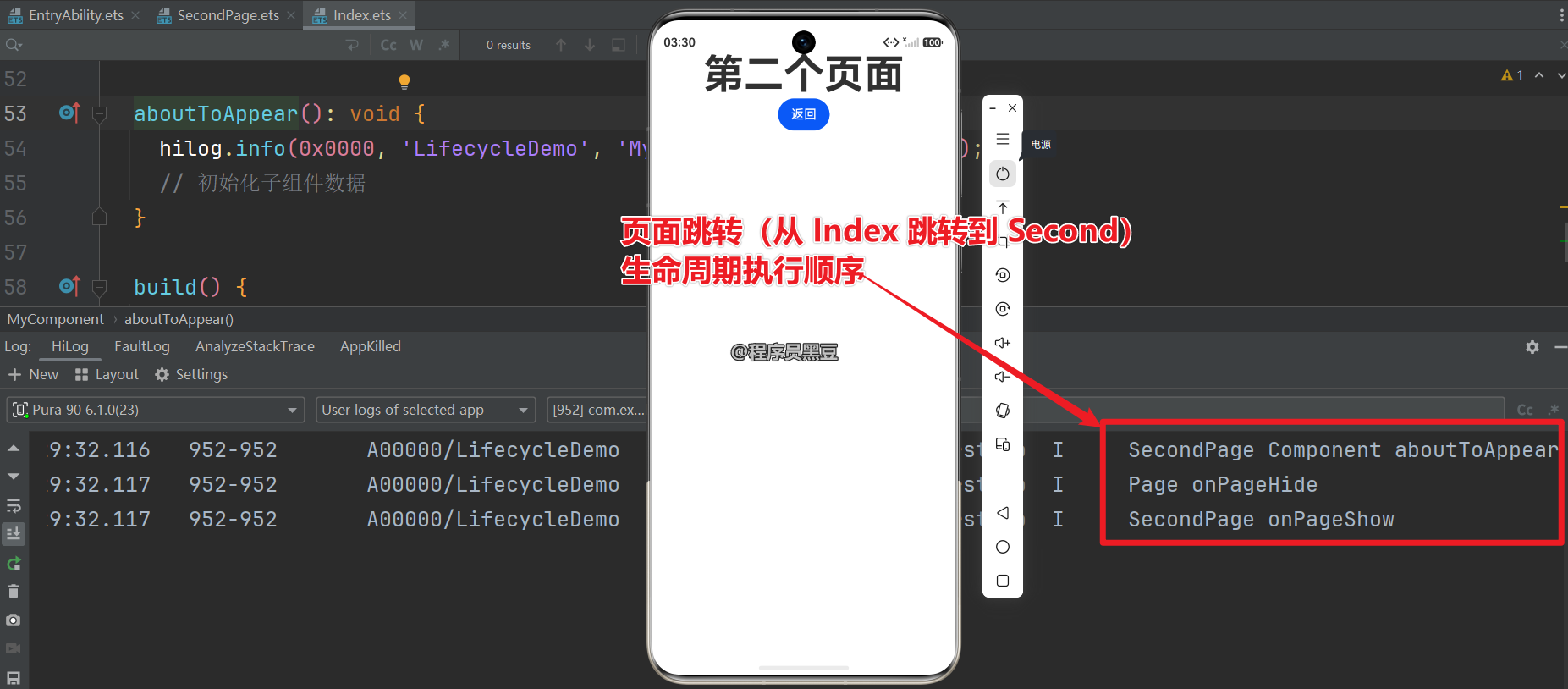The width and height of the screenshot is (1568, 689).
Task: Click log row 'SecondPage onPageShow'
Action: 1261,519
